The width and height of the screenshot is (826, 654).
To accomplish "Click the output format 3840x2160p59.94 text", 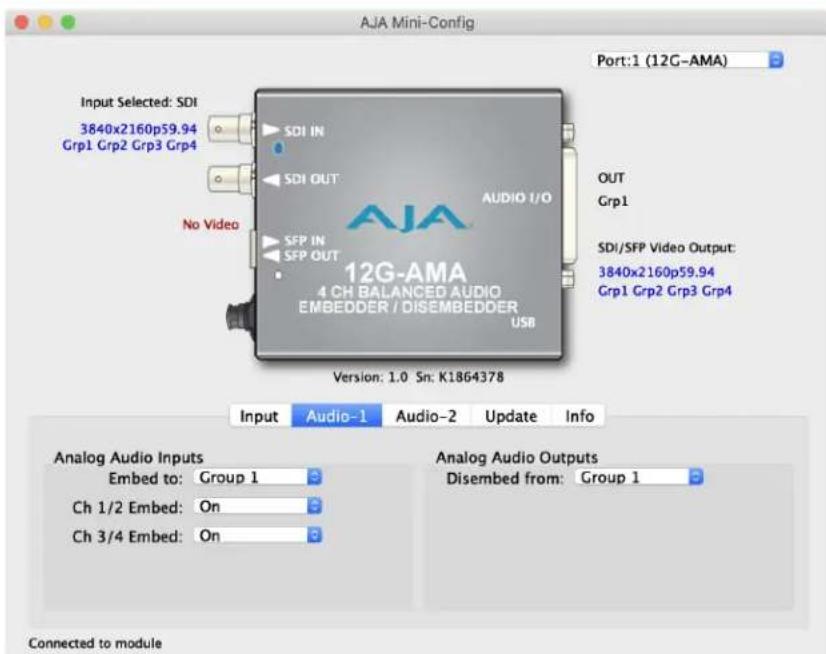I will pyautogui.click(x=656, y=272).
